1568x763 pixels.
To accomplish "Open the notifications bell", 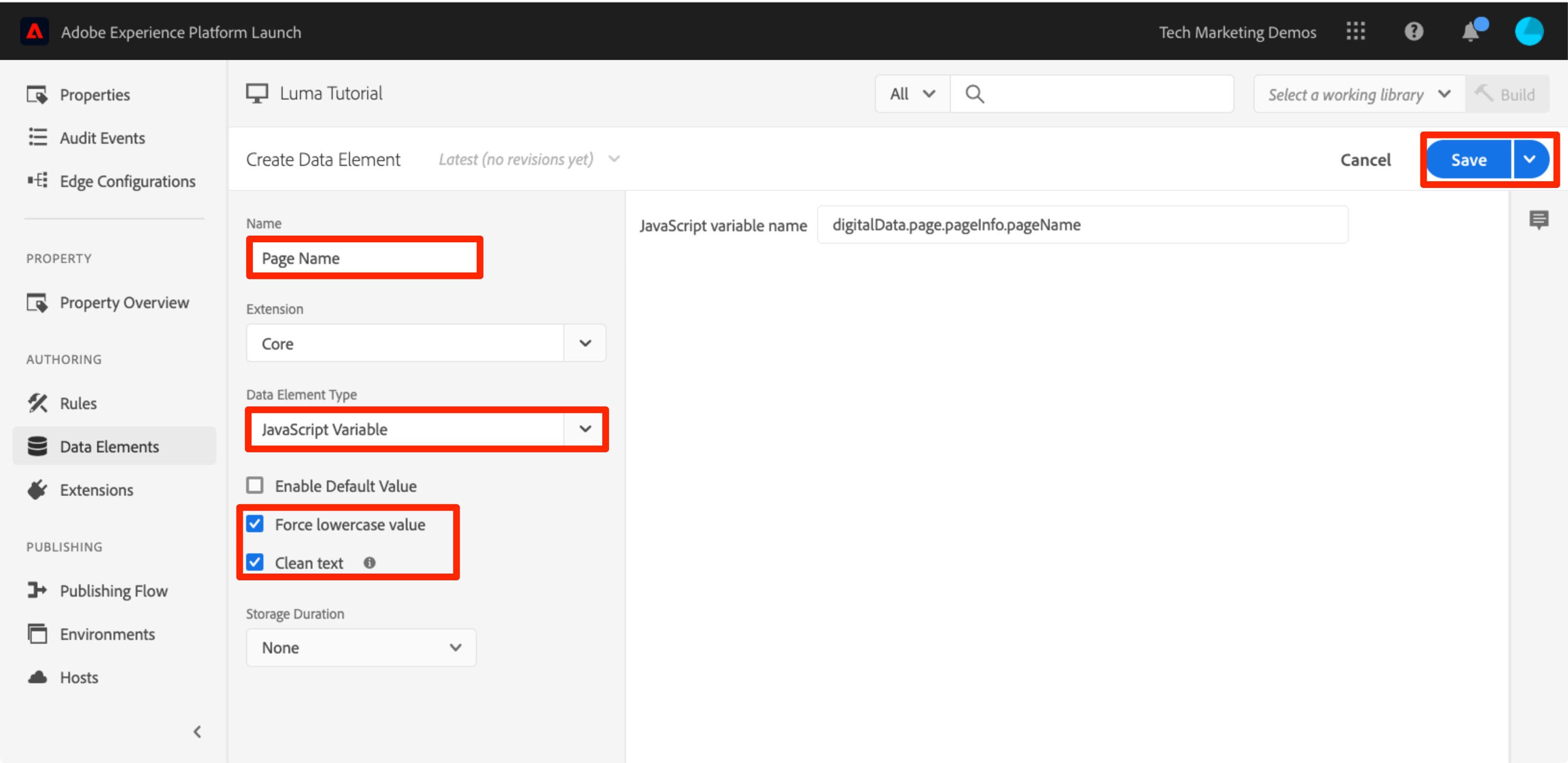I will tap(1470, 31).
